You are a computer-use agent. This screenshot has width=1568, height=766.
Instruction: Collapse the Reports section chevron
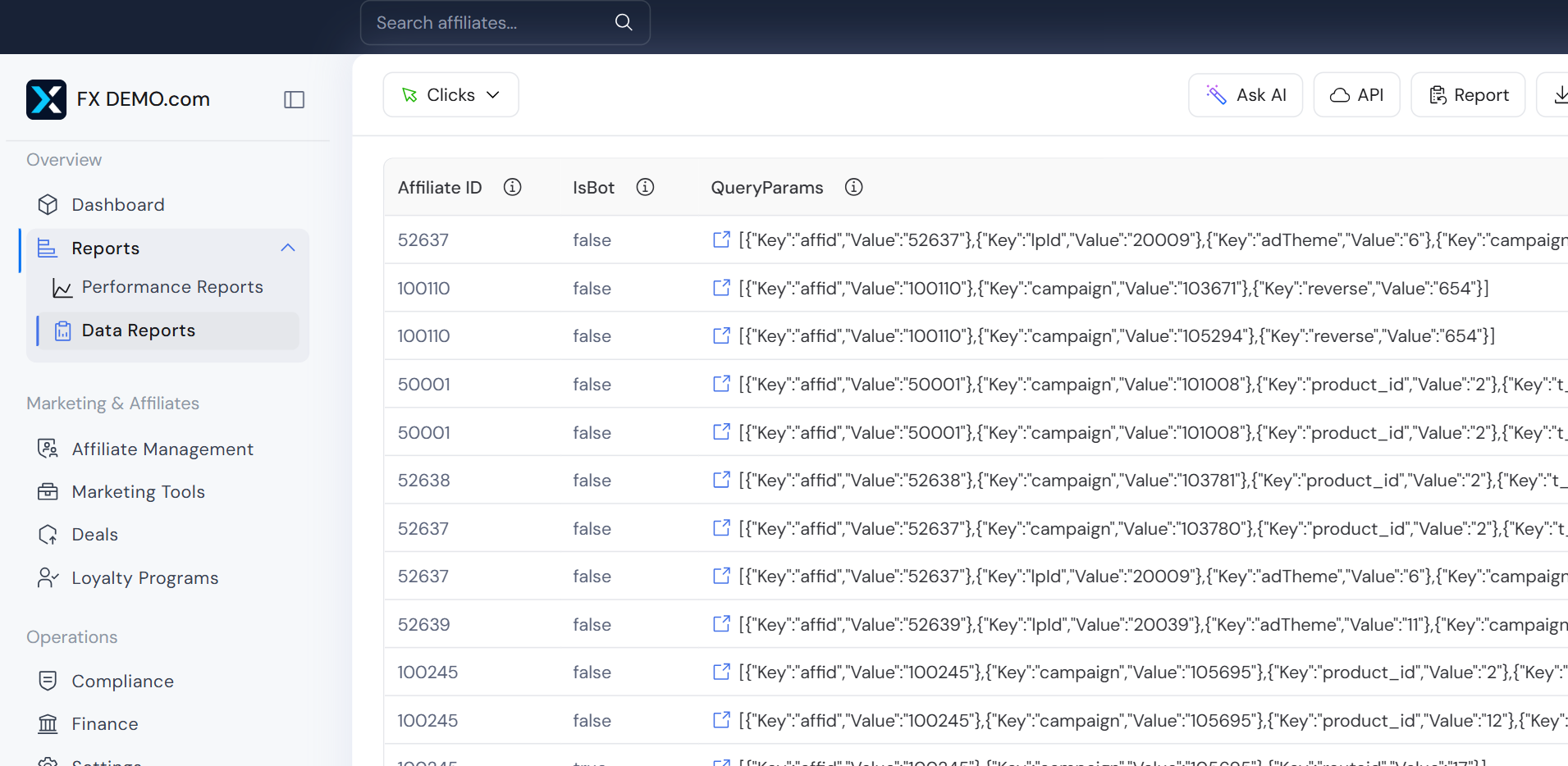[x=287, y=248]
